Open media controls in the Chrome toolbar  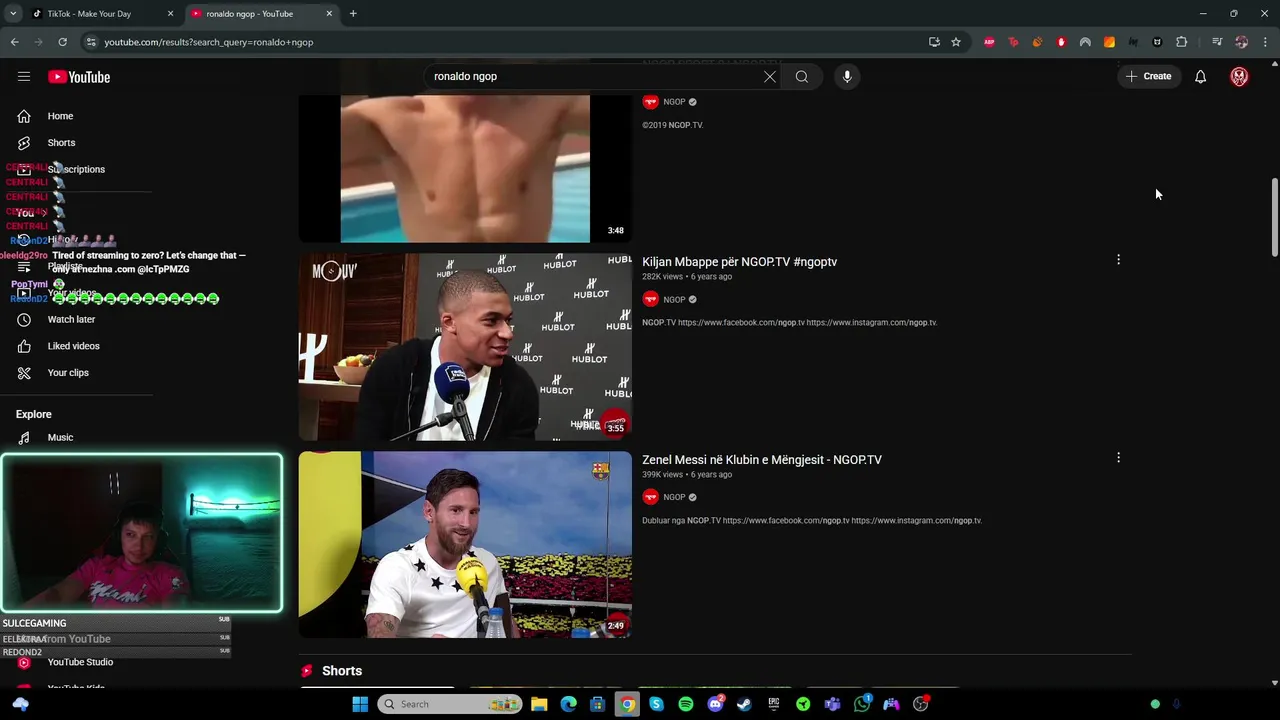pyautogui.click(x=1217, y=42)
